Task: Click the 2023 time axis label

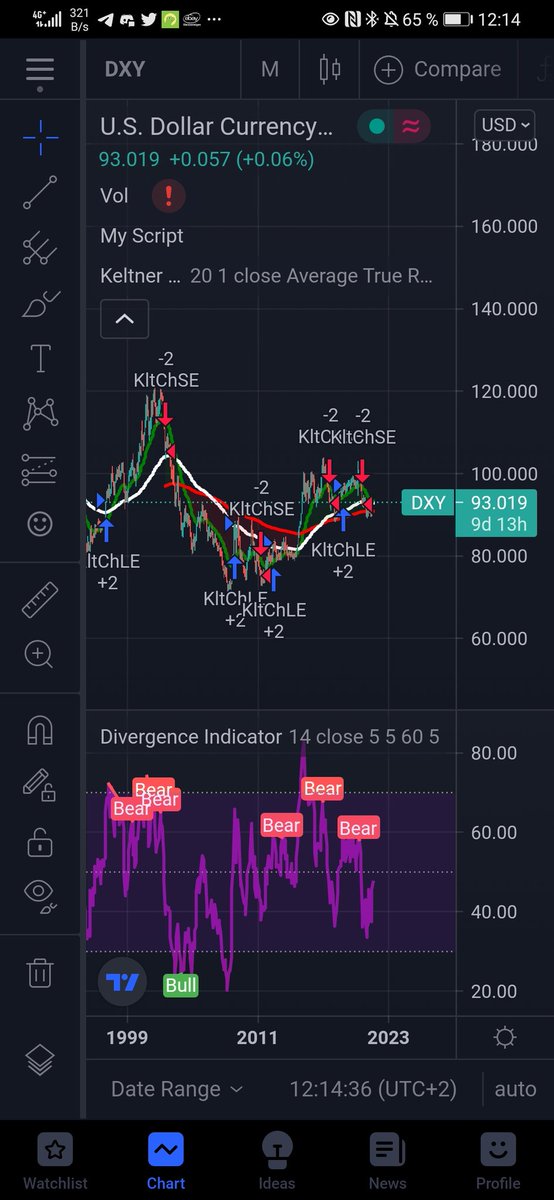Action: point(388,1036)
